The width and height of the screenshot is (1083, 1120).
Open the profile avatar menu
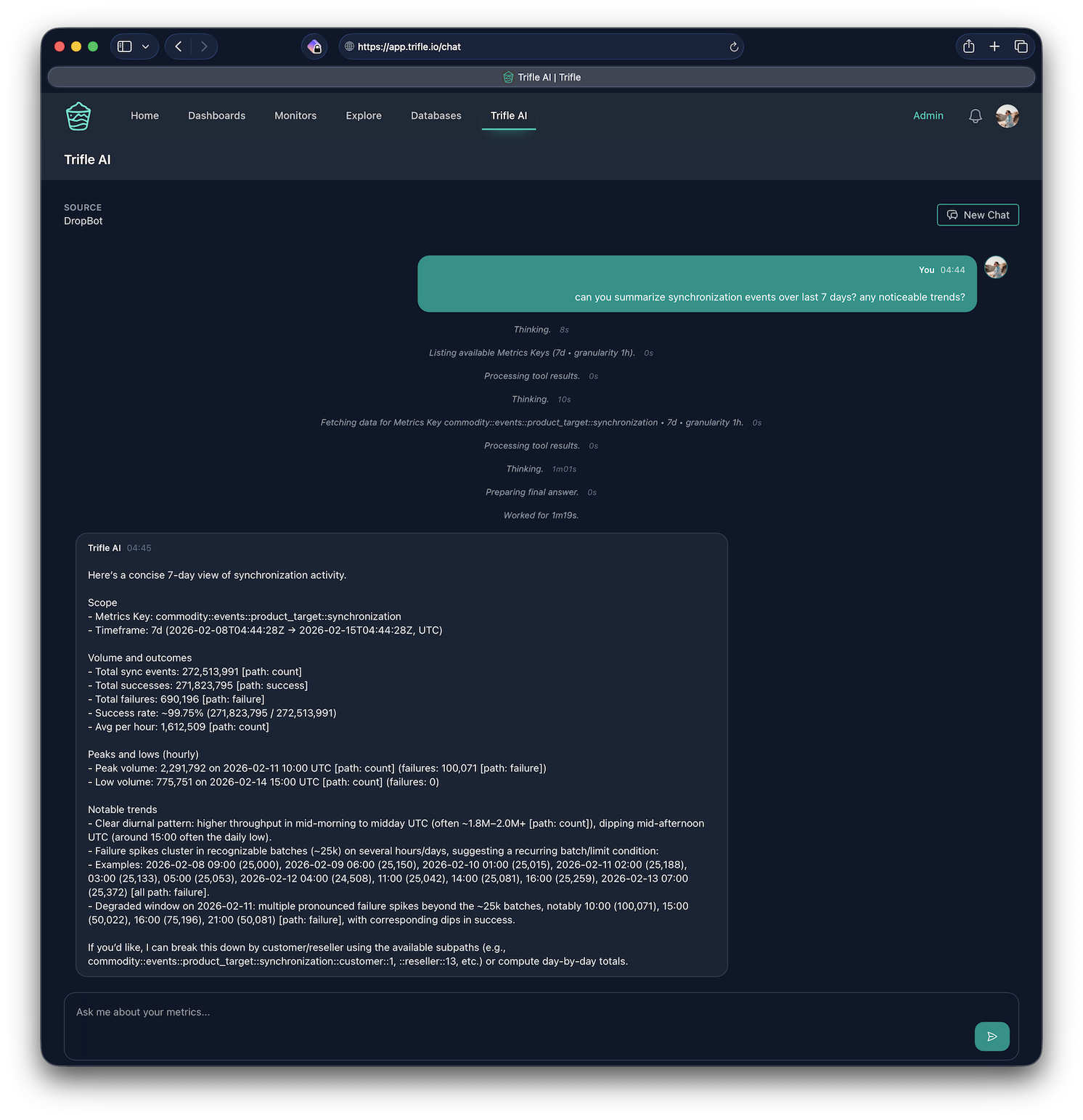click(1008, 115)
